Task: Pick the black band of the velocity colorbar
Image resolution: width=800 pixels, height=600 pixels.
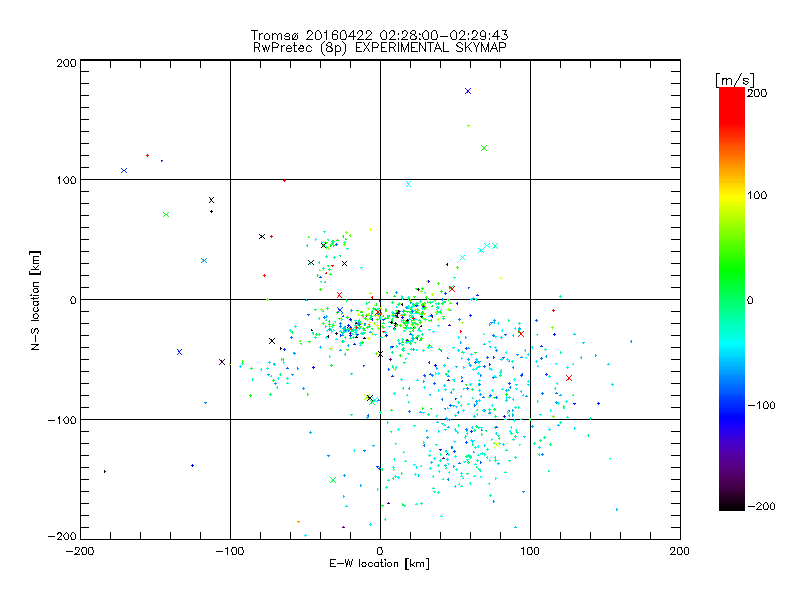Action: 732,503
